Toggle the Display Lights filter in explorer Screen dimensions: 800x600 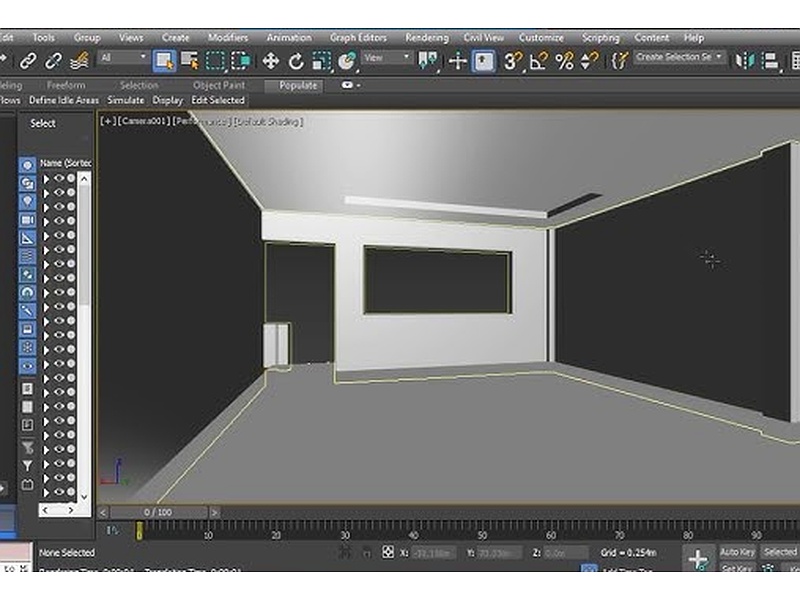pyautogui.click(x=27, y=201)
